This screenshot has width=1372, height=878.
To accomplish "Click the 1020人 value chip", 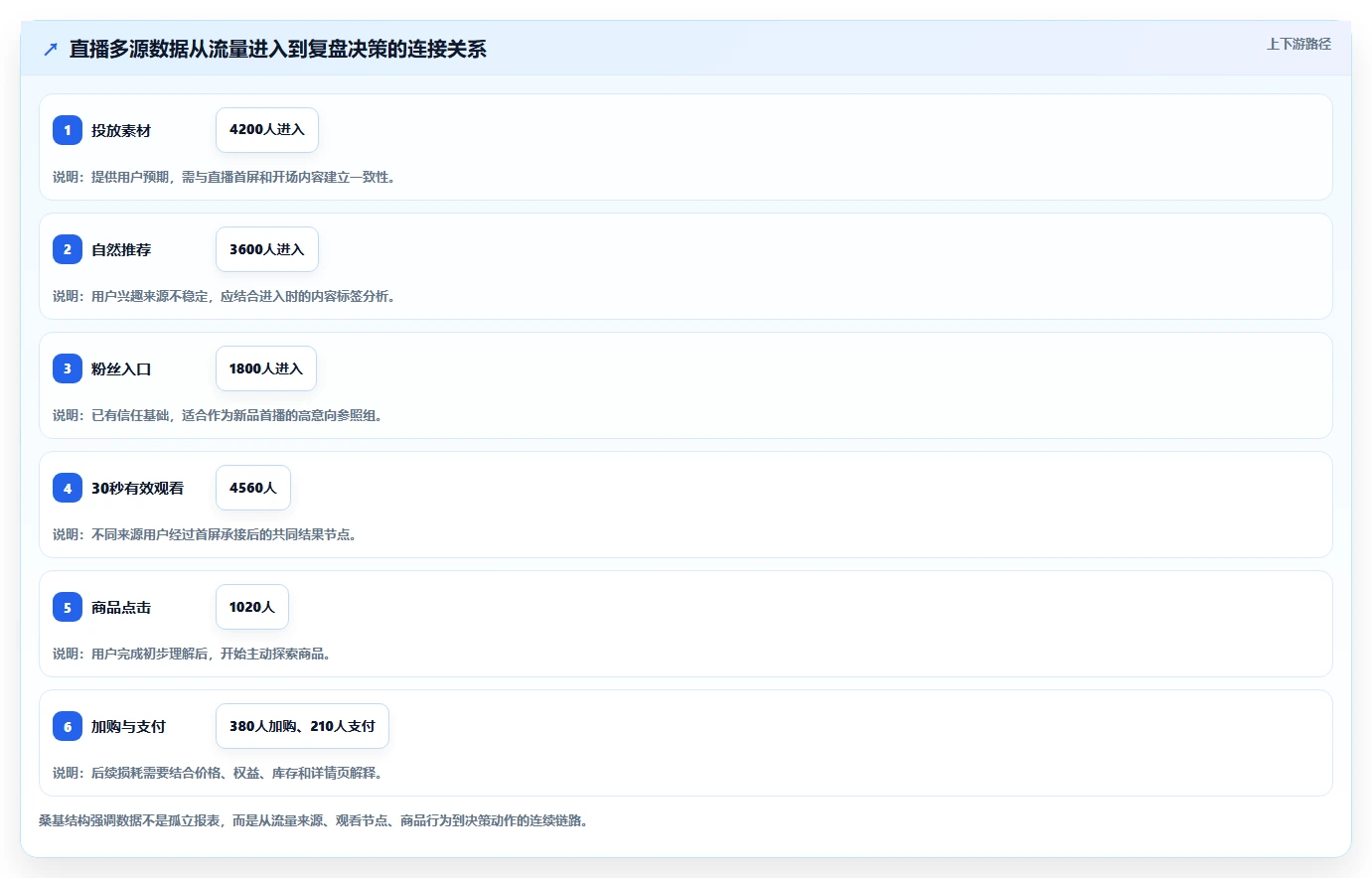I will click(x=252, y=607).
